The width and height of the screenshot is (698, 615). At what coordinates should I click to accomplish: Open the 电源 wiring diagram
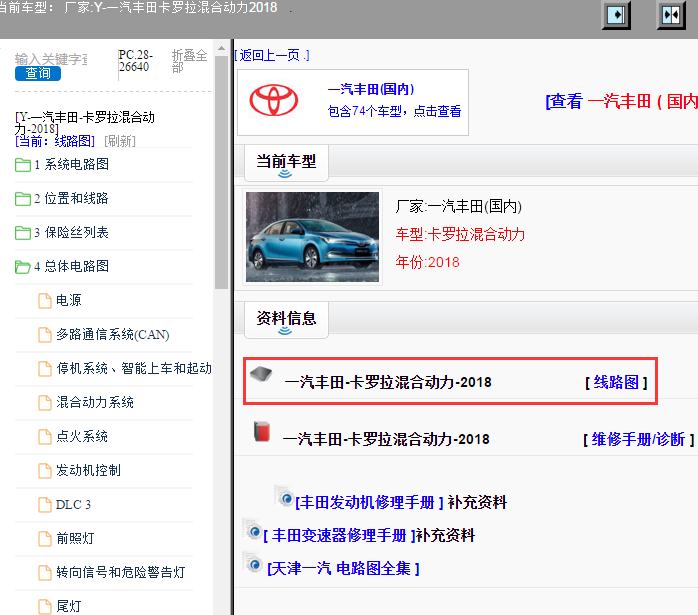(x=69, y=300)
